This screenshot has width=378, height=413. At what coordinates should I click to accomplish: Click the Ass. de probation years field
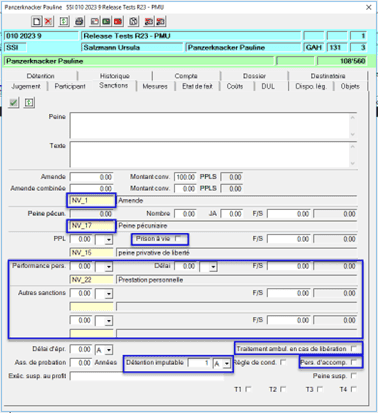pos(81,363)
